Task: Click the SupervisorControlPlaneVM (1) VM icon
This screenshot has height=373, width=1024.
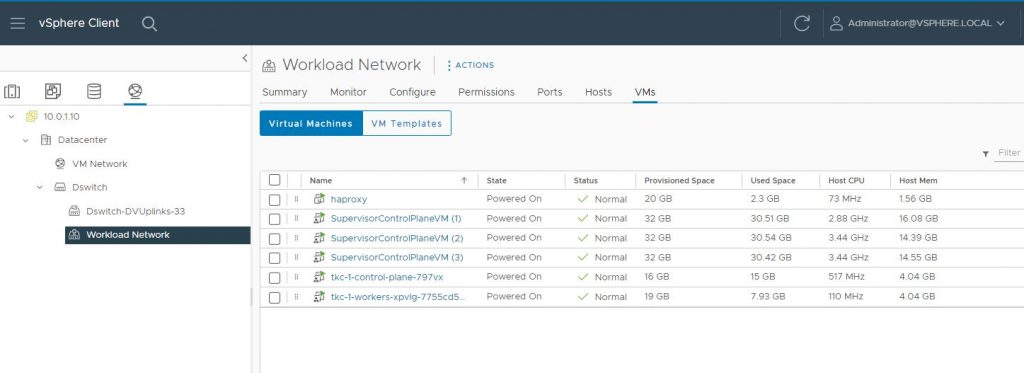Action: pos(319,218)
